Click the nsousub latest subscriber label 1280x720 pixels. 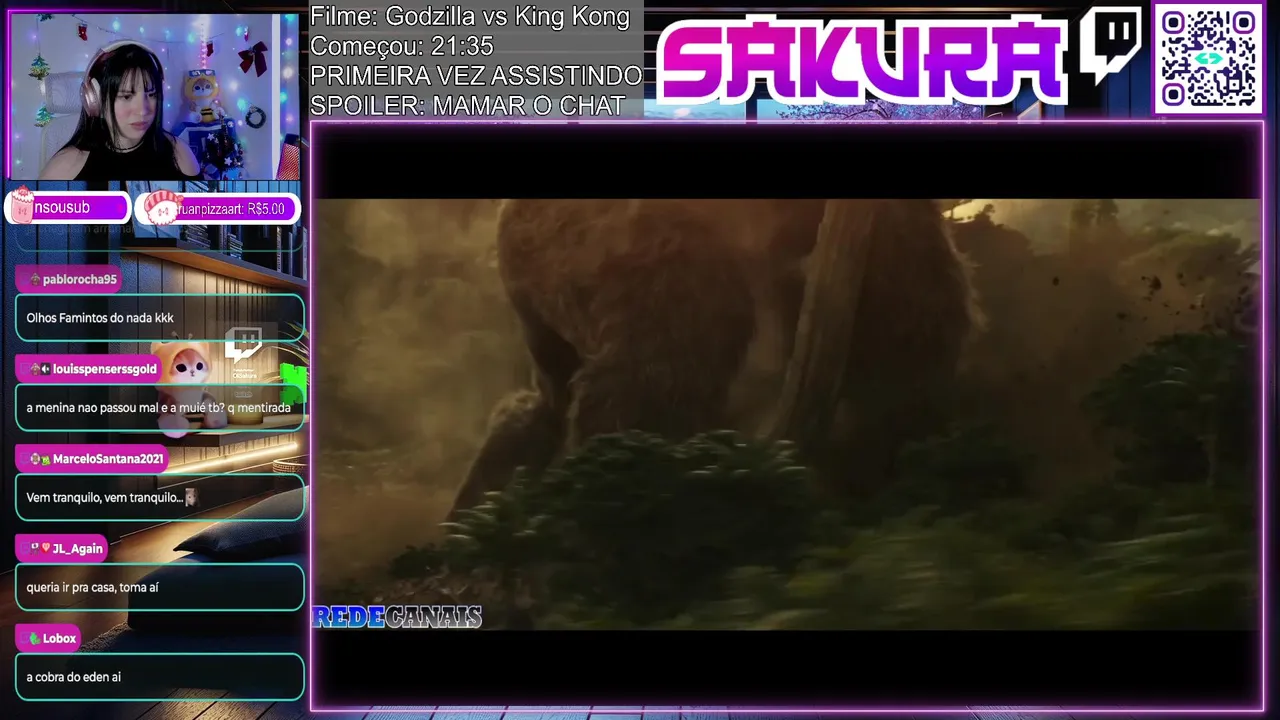tap(68, 208)
